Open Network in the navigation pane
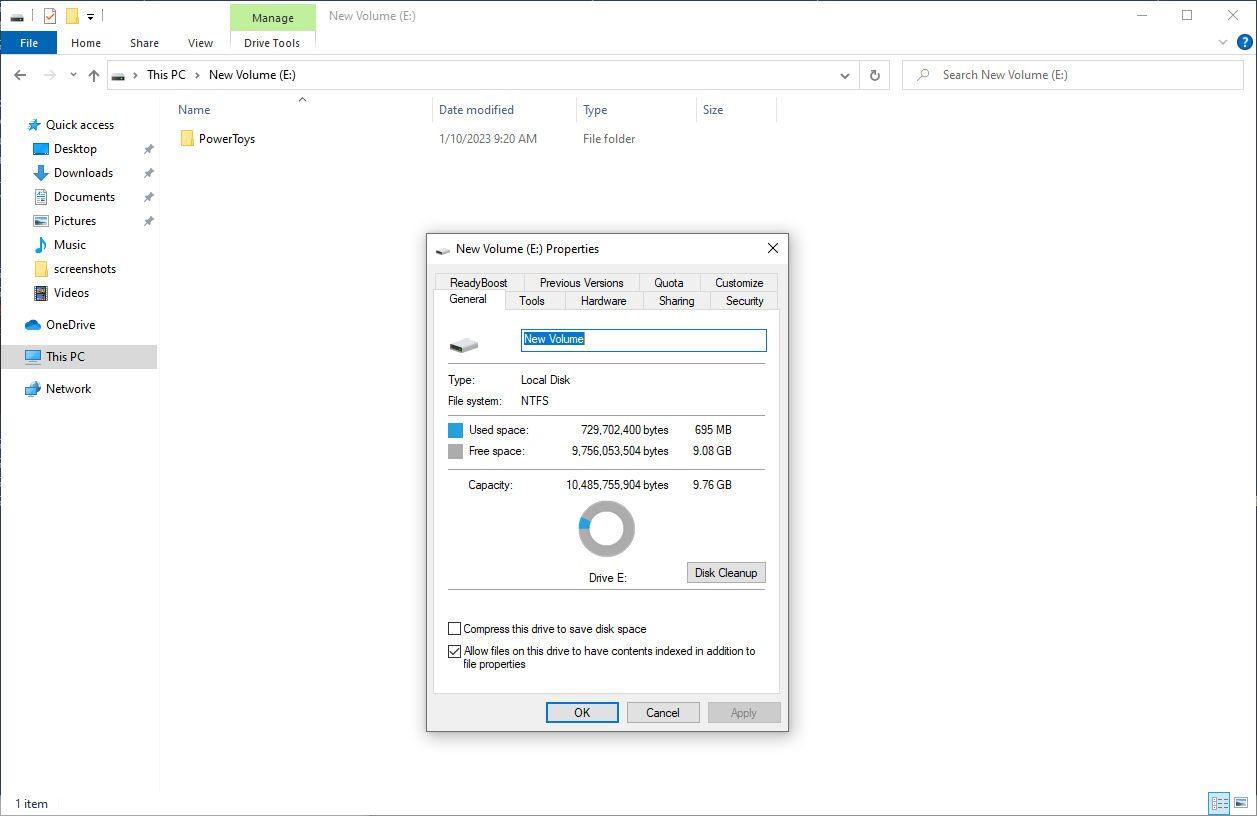Viewport: 1257px width, 816px height. [x=68, y=389]
